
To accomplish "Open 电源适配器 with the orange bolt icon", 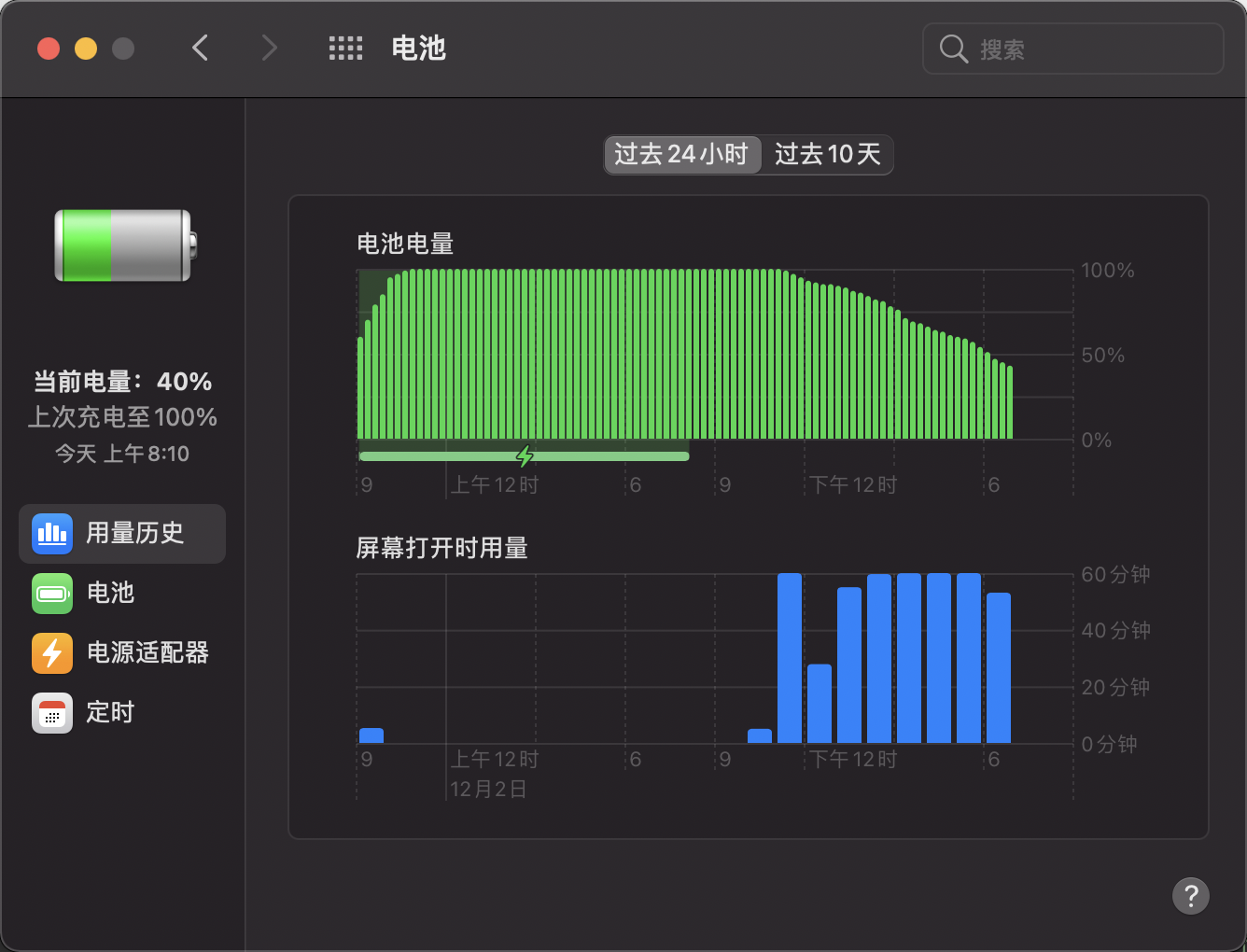I will [52, 653].
